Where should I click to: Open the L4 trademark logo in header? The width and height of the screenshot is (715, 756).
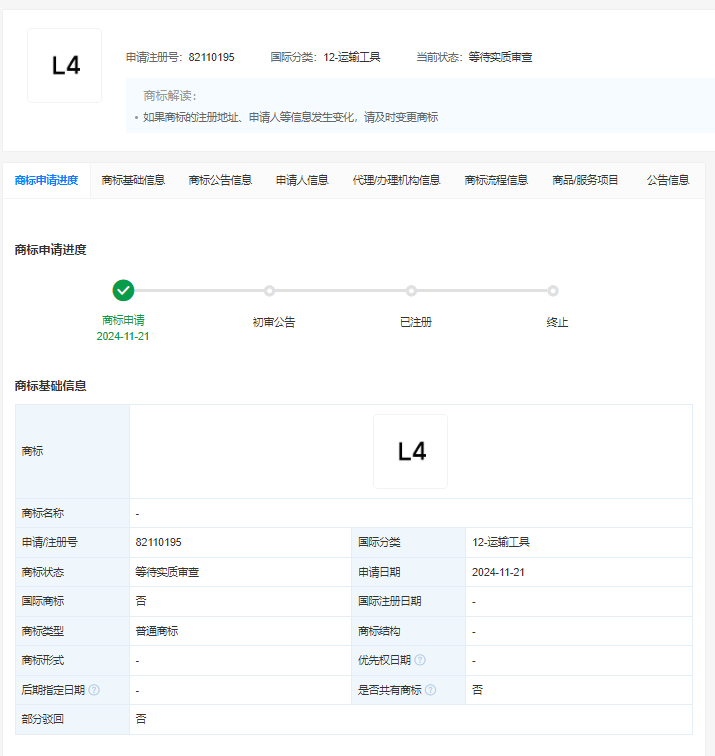pos(65,66)
